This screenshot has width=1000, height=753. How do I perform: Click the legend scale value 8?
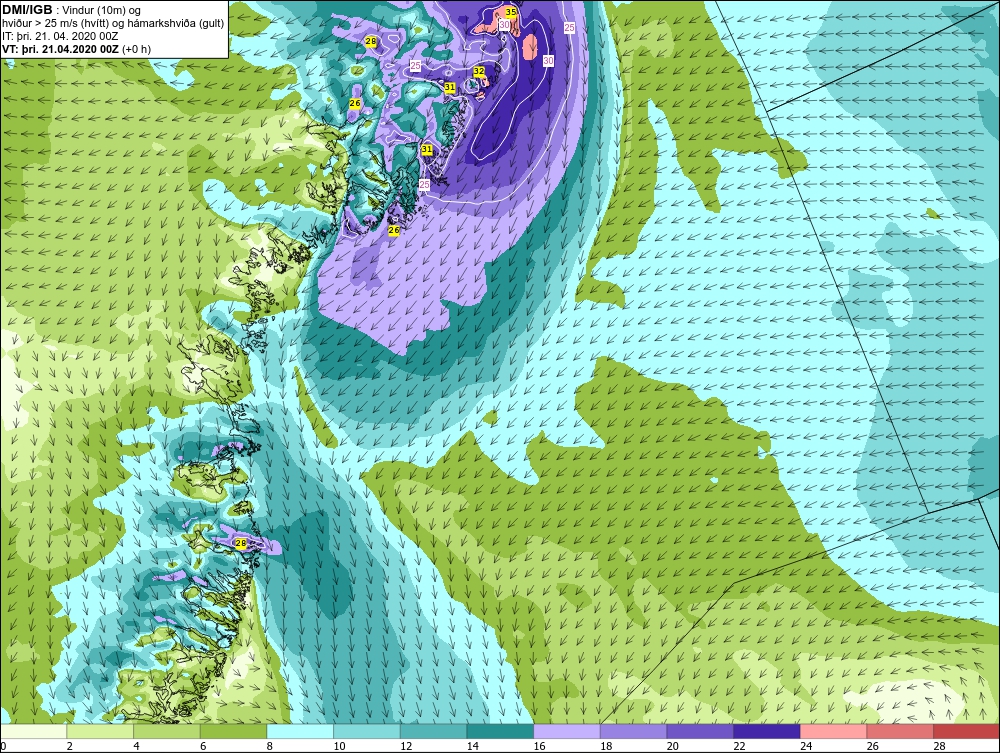(x=269, y=746)
